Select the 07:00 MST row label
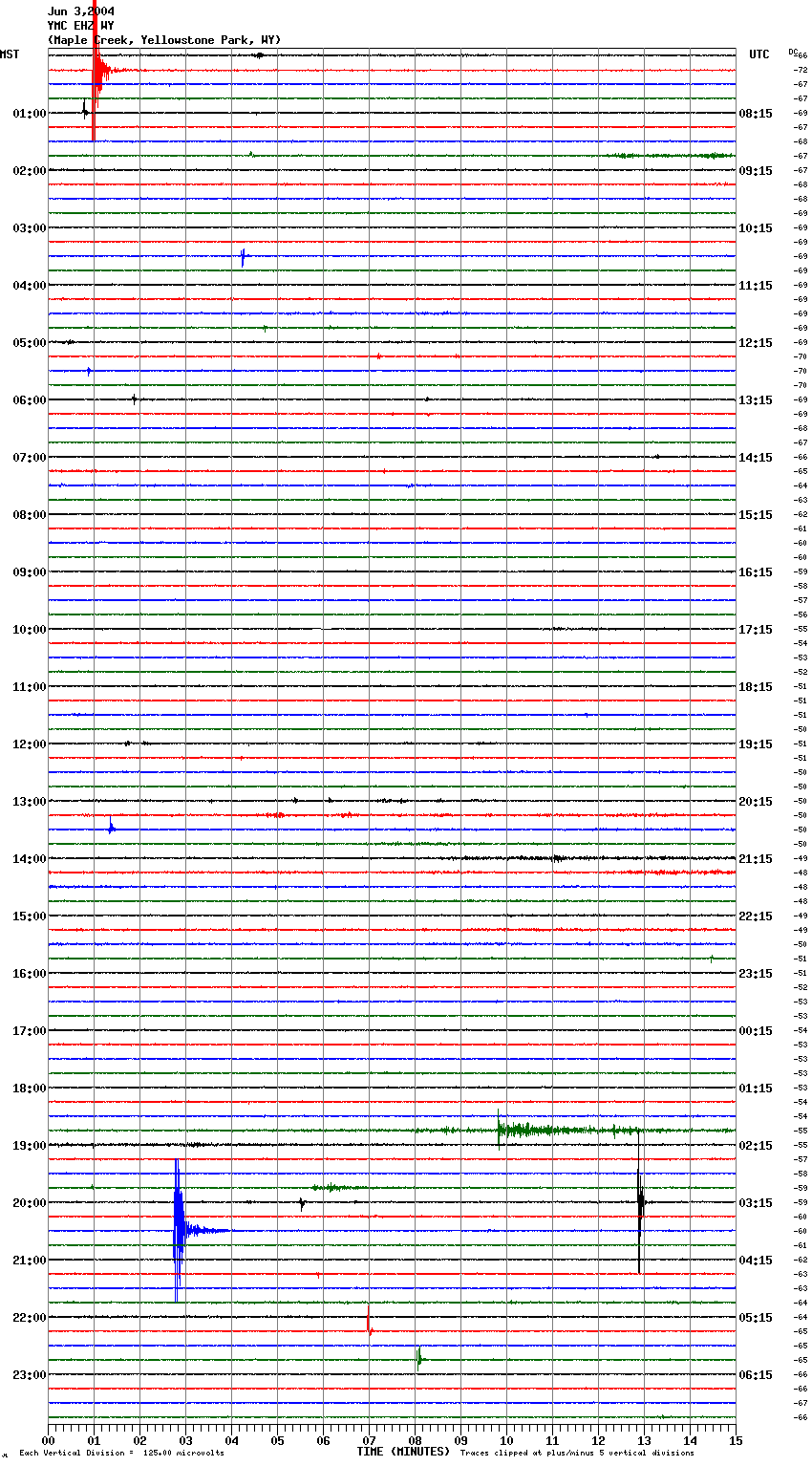The image size is (812, 1466). (29, 458)
